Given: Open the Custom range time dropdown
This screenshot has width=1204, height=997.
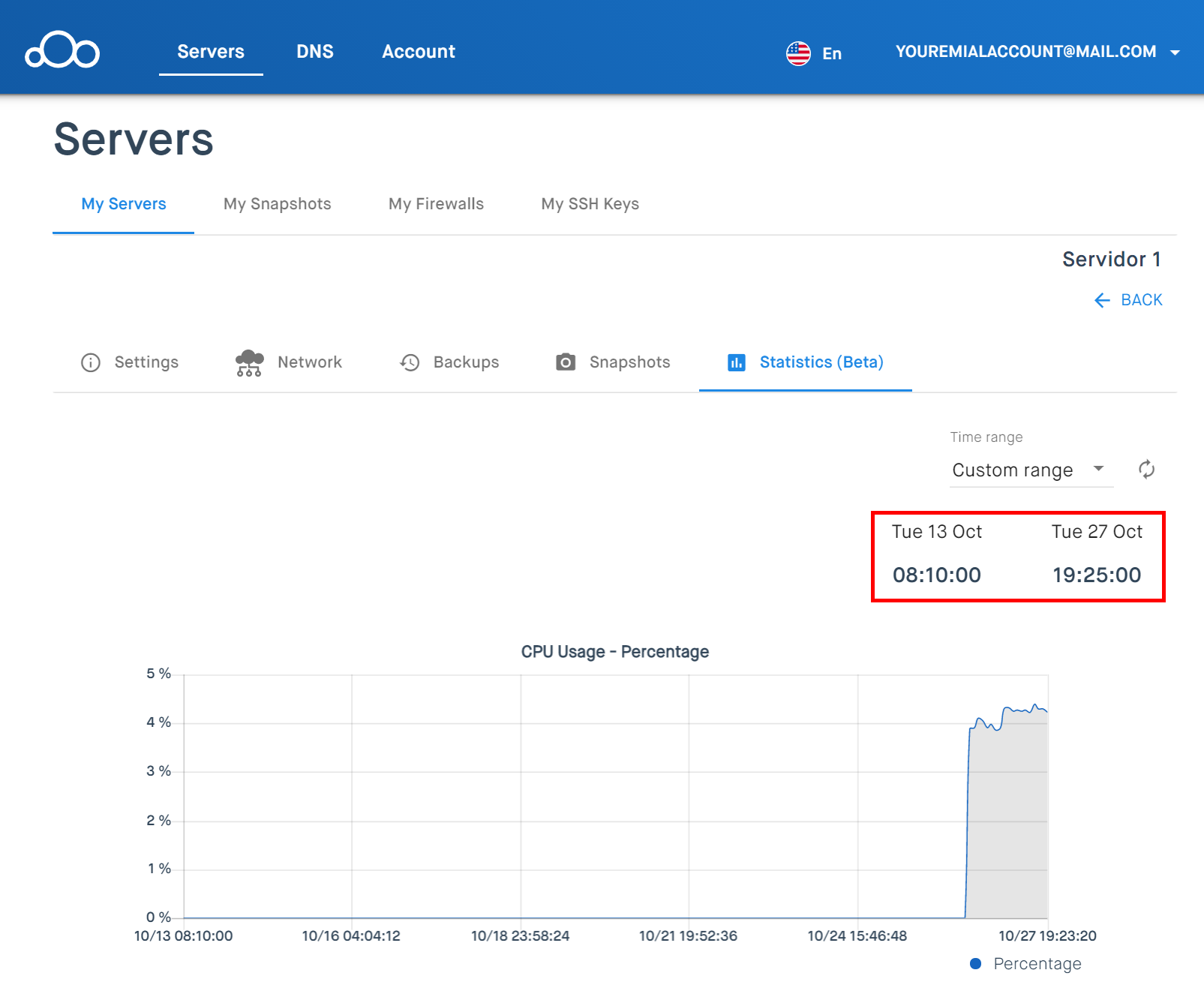Looking at the screenshot, I should click(1031, 470).
